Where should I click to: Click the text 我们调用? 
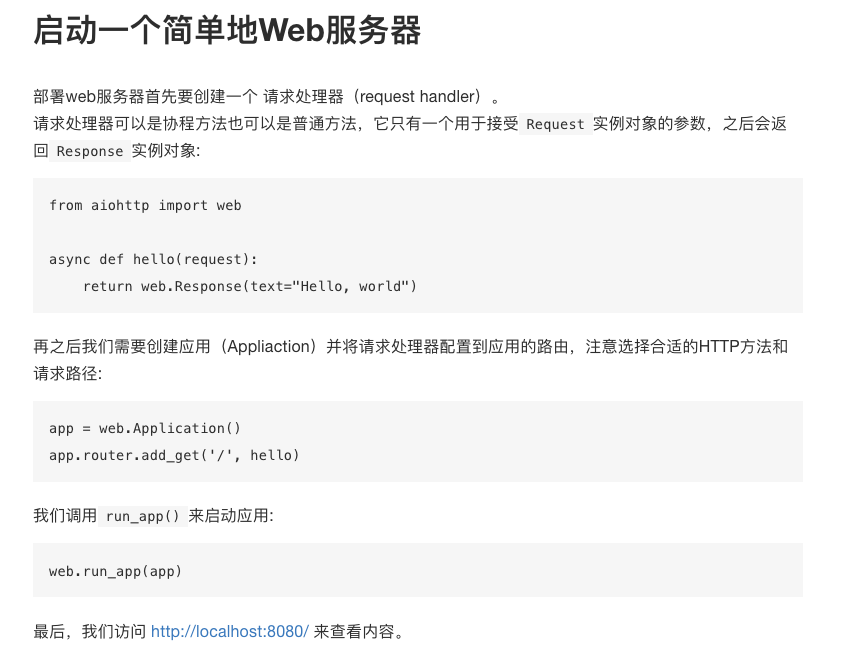(65, 516)
